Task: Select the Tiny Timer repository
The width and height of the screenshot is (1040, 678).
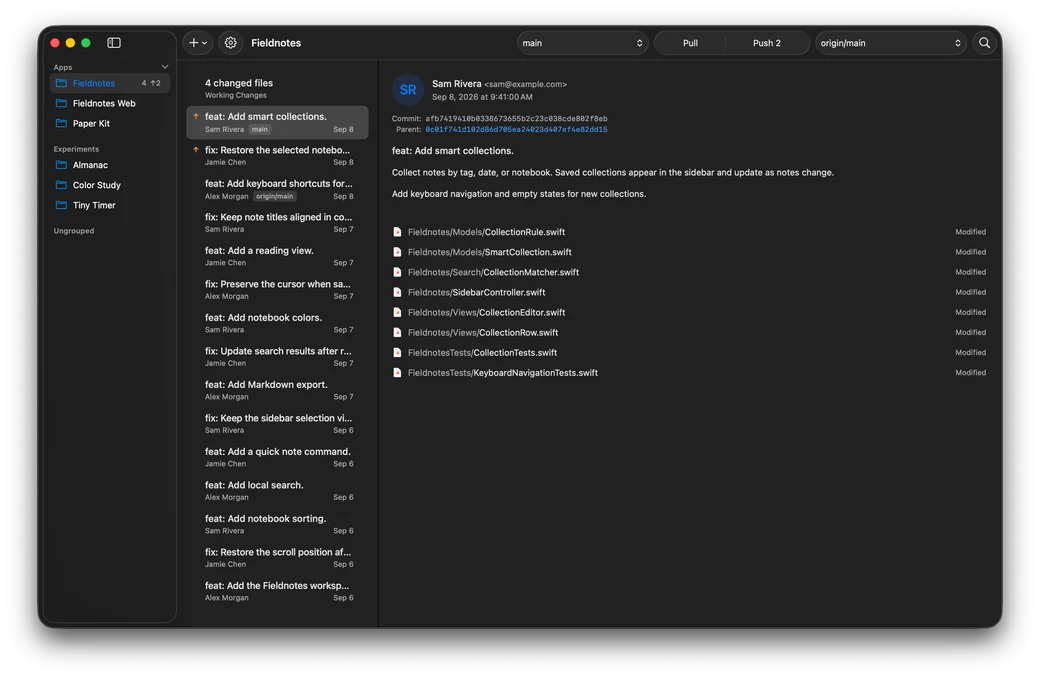Action: (x=110, y=205)
